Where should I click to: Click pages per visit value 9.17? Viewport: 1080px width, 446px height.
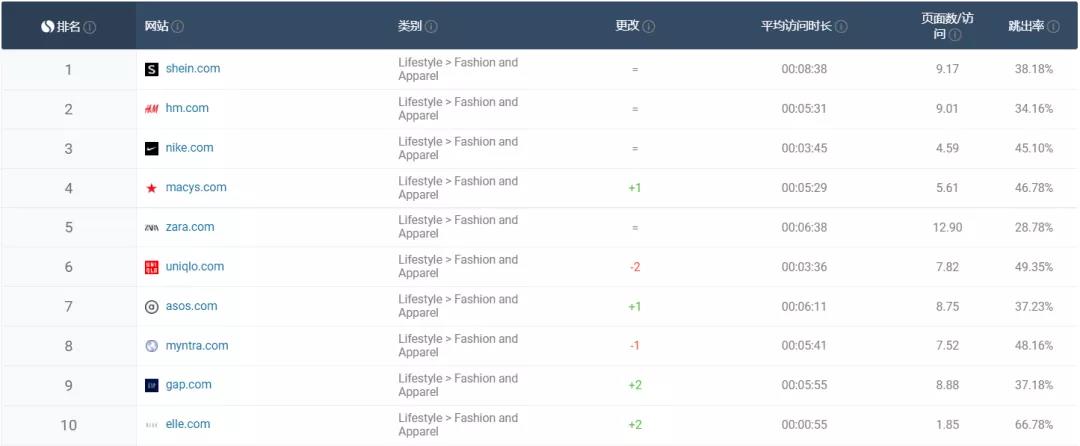[948, 70]
